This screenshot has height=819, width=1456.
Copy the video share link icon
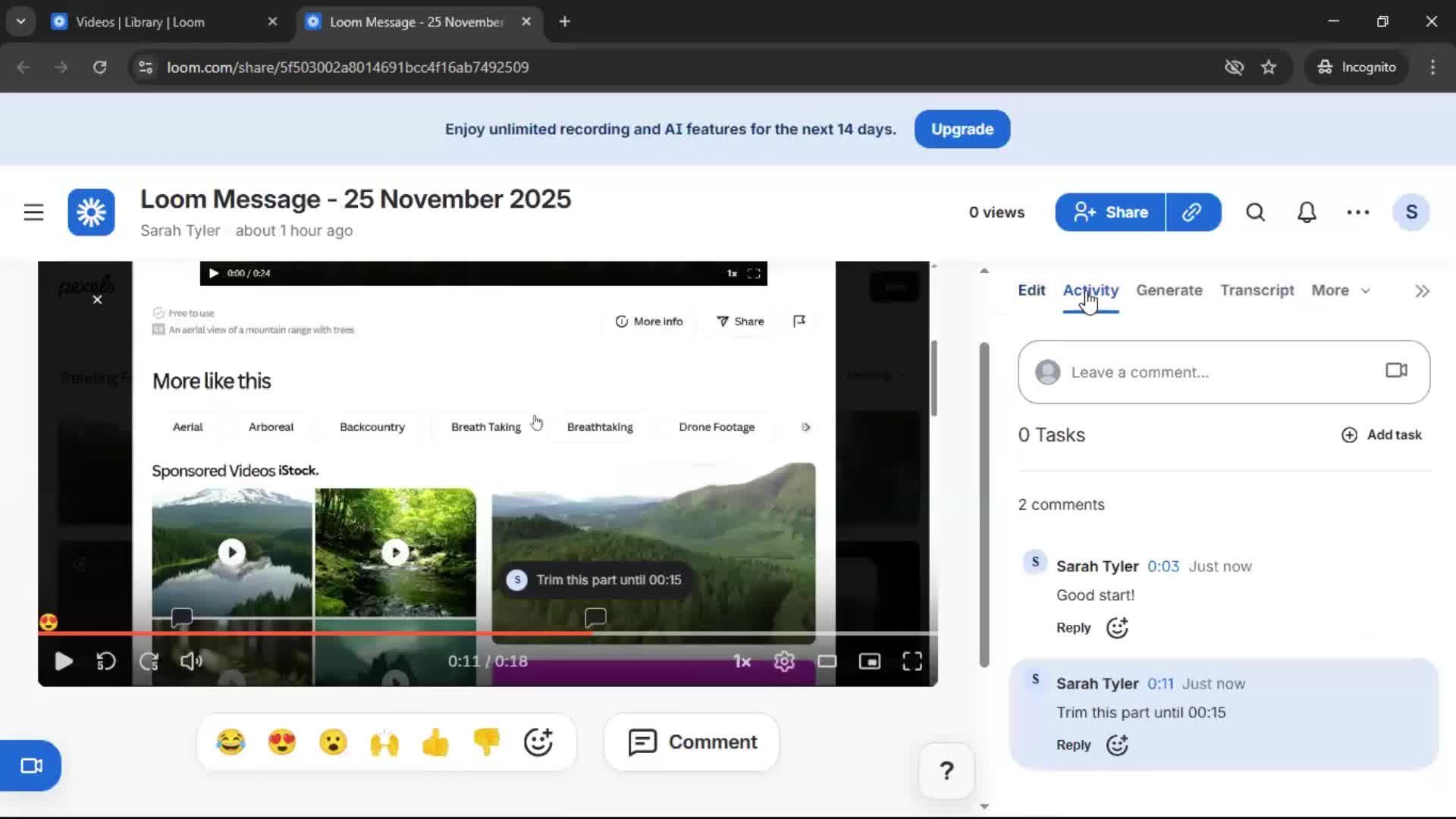pyautogui.click(x=1192, y=212)
